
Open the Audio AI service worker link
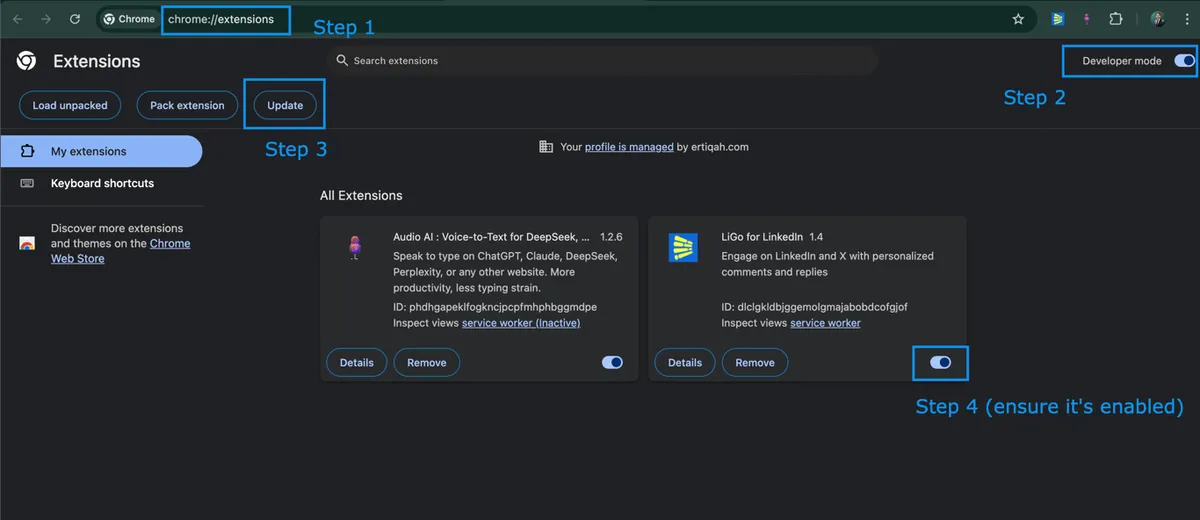(x=520, y=323)
